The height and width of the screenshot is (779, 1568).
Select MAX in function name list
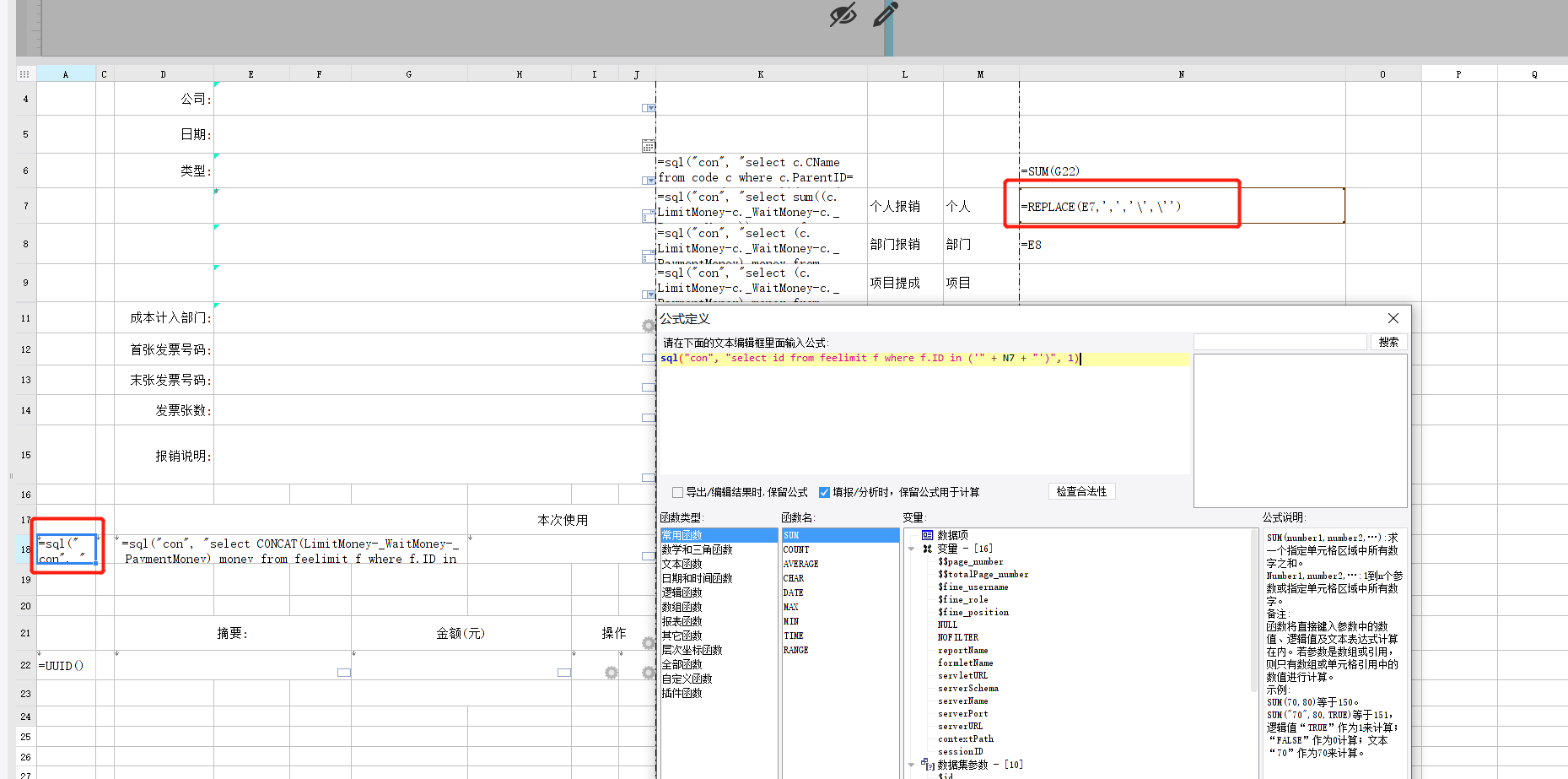(x=840, y=607)
